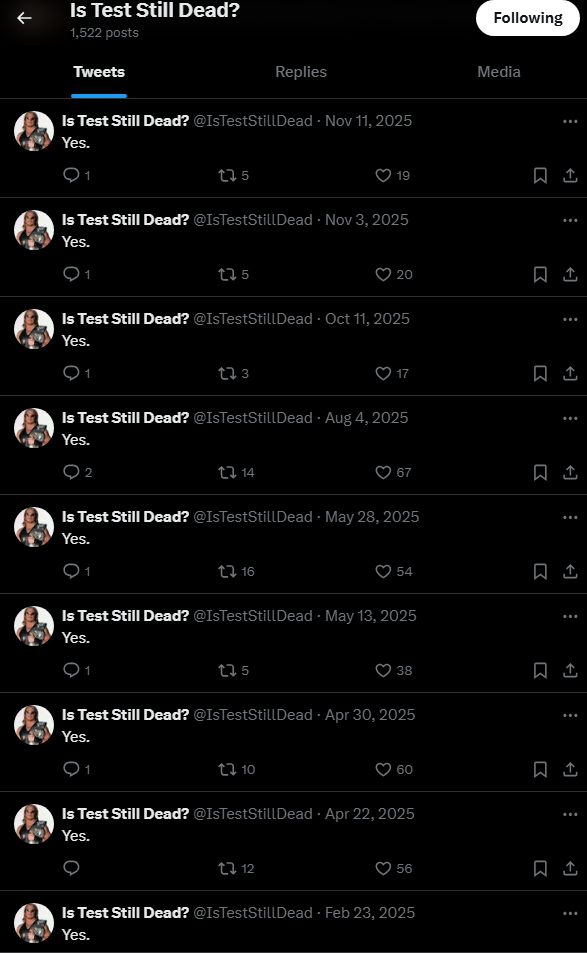
Task: Switch to the Replies tab
Action: (x=301, y=72)
